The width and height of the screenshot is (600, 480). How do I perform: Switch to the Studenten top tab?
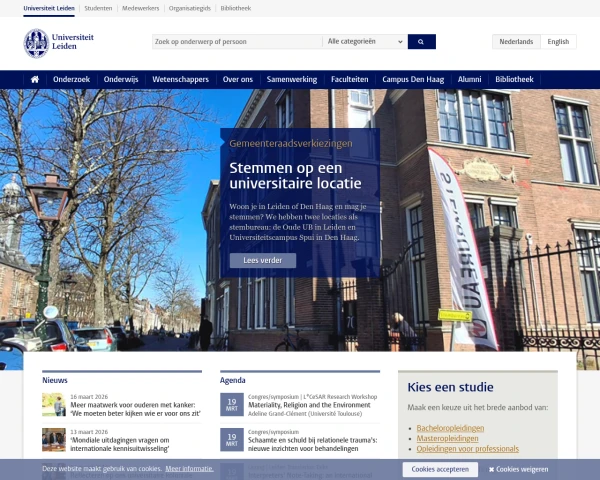pos(98,7)
